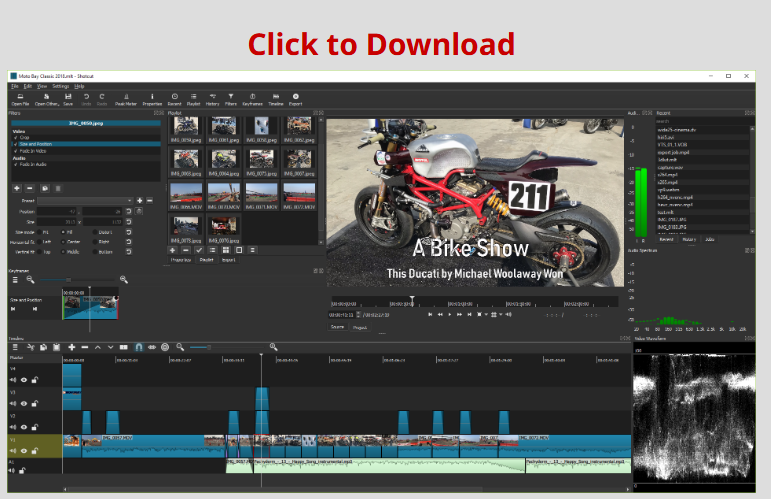This screenshot has height=499, width=771.
Task: Mute track V1 speaker icon
Action: [13, 451]
